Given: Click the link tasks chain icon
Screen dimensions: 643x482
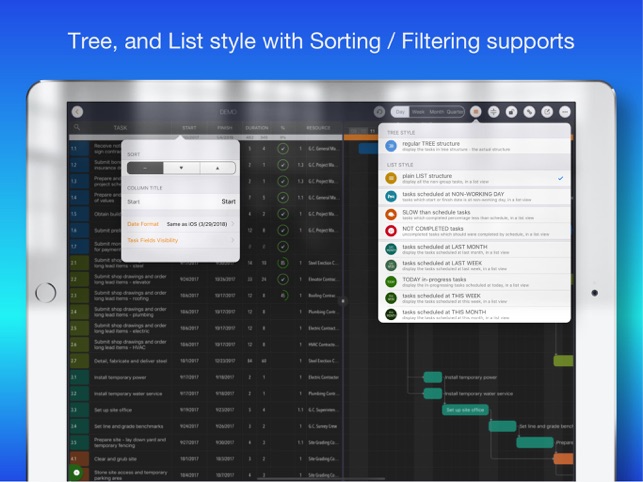Looking at the screenshot, I should (529, 112).
